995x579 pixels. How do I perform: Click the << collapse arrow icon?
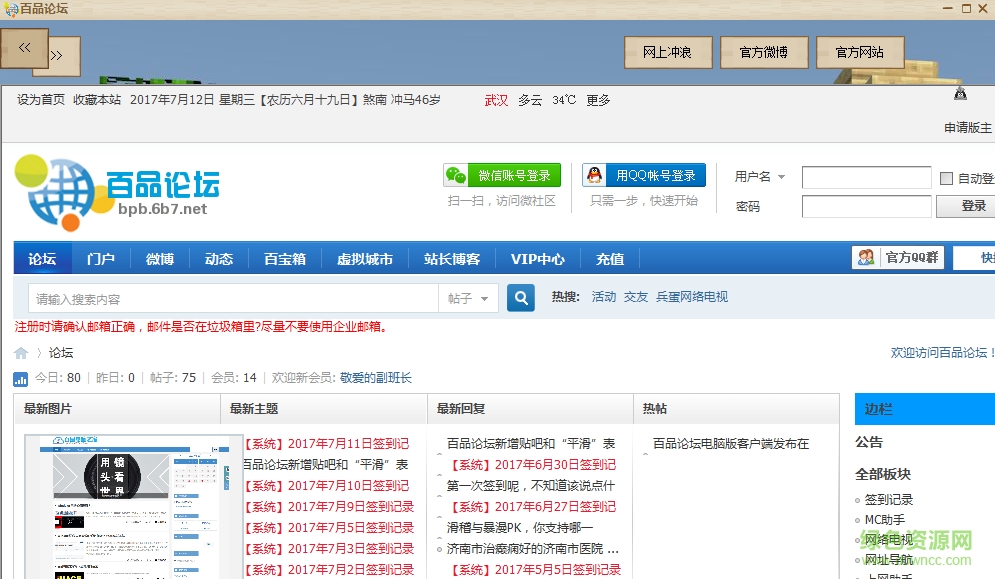point(24,48)
